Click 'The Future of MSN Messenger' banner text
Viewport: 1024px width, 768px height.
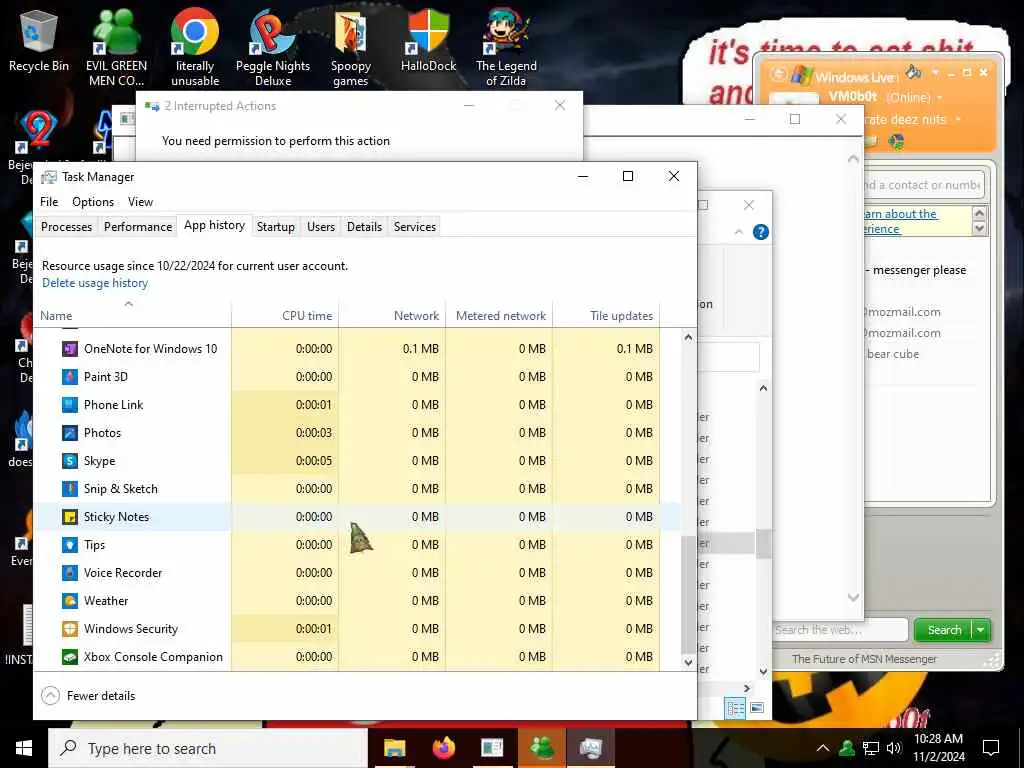click(x=864, y=659)
